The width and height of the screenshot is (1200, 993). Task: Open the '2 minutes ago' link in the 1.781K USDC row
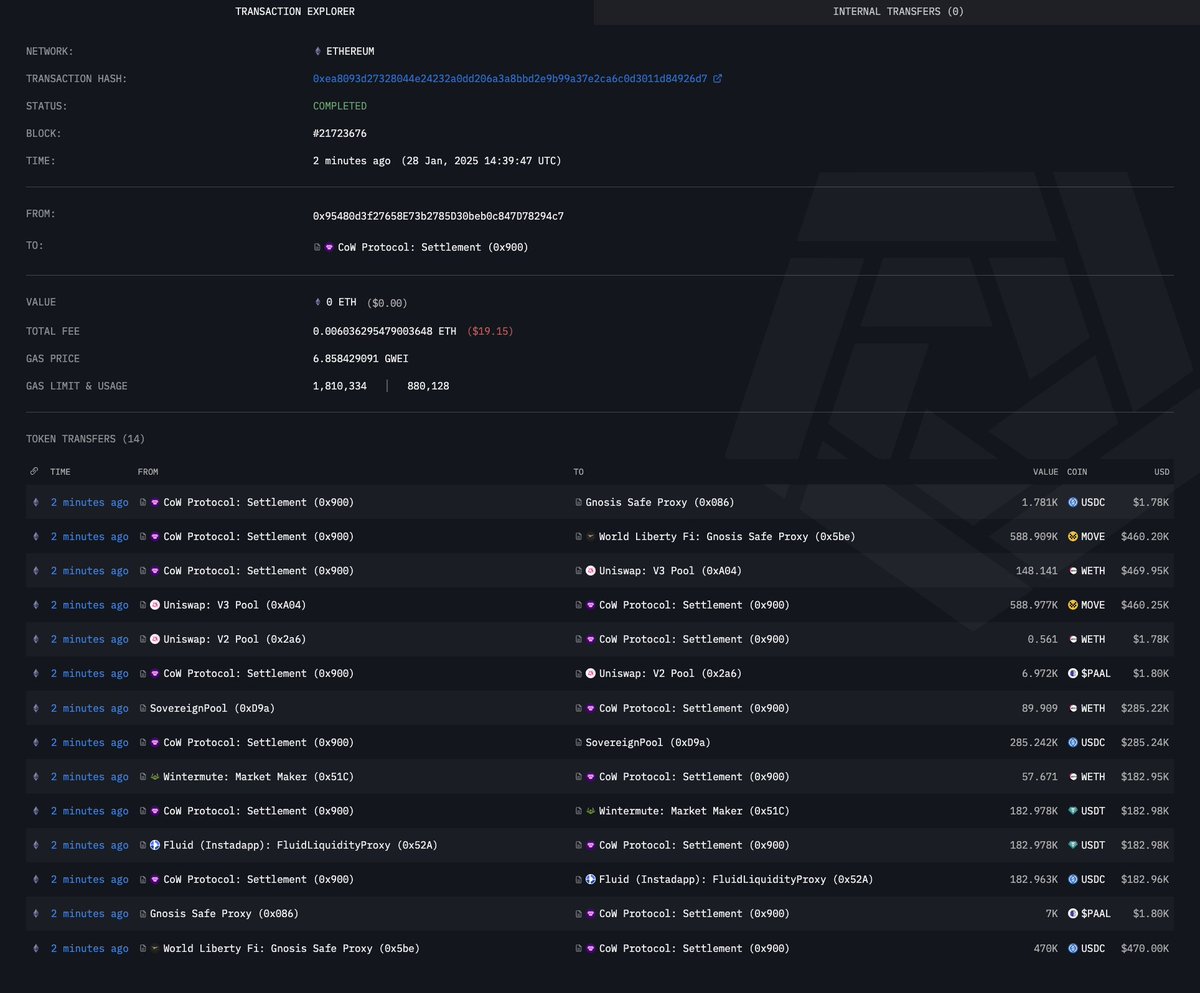90,502
